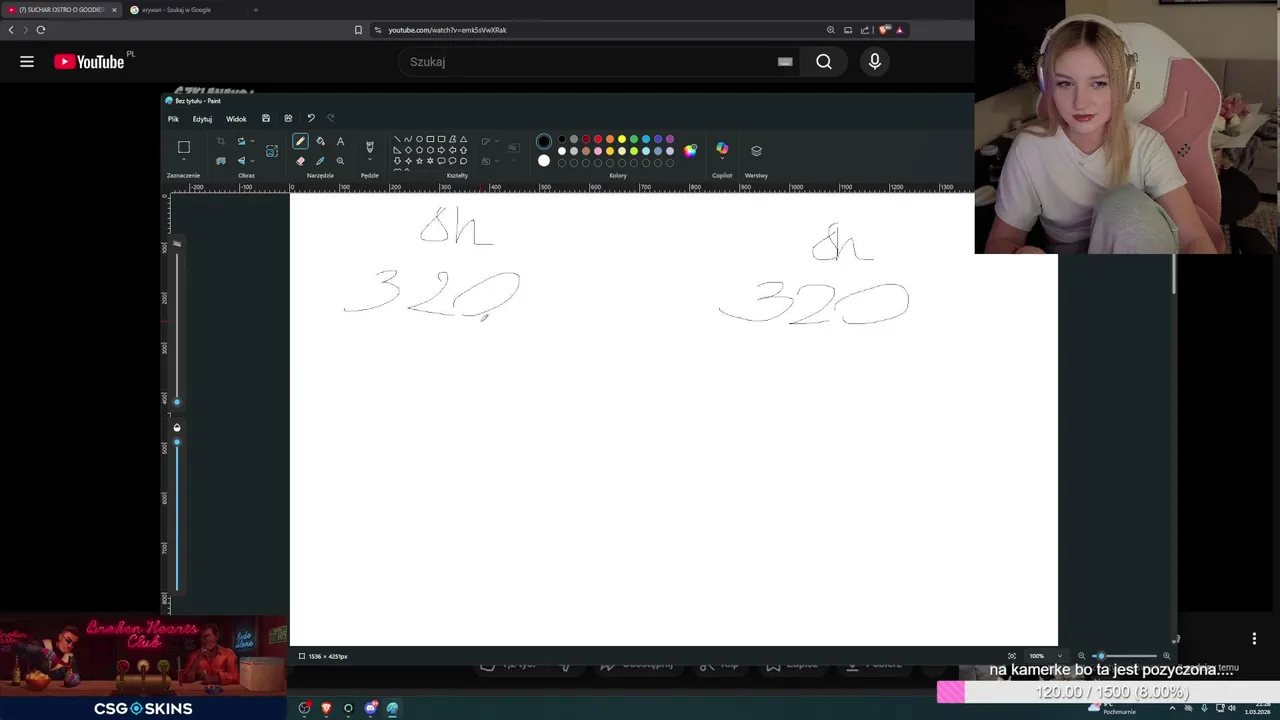Select the Magnifier tool in Paint
The width and height of the screenshot is (1280, 720).
coord(340,161)
